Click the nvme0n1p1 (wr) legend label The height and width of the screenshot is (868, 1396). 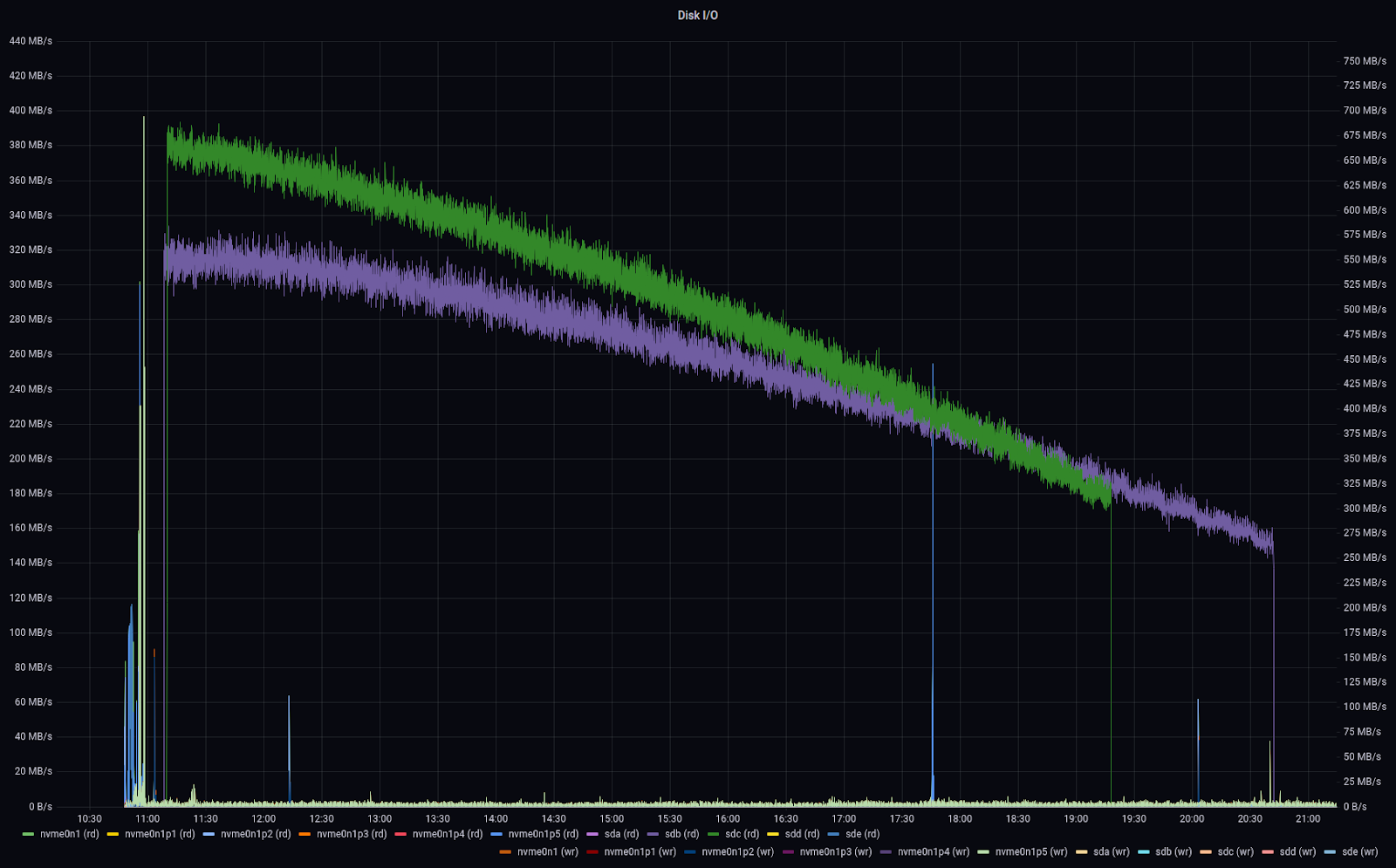640,851
